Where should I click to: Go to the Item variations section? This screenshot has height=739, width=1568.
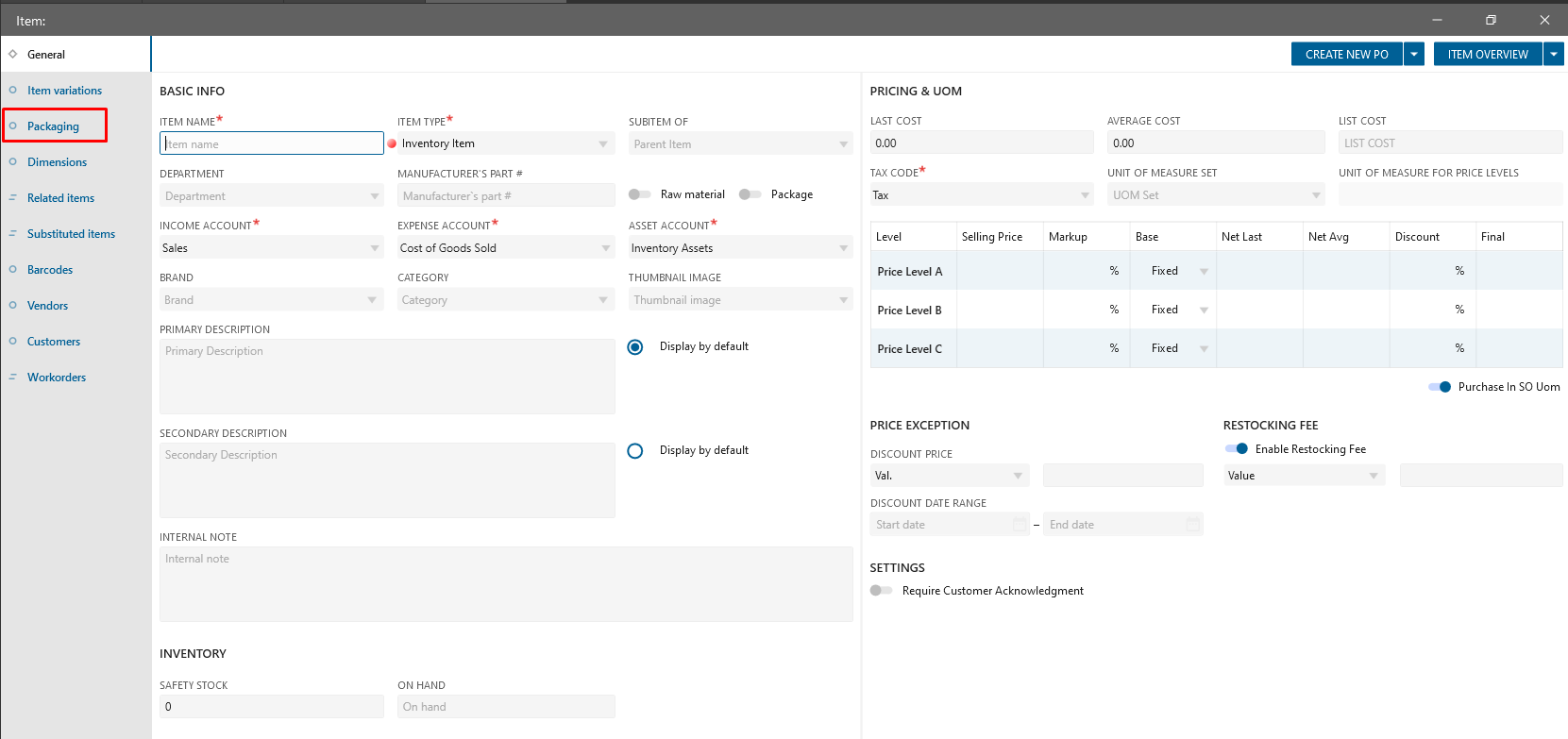(64, 91)
